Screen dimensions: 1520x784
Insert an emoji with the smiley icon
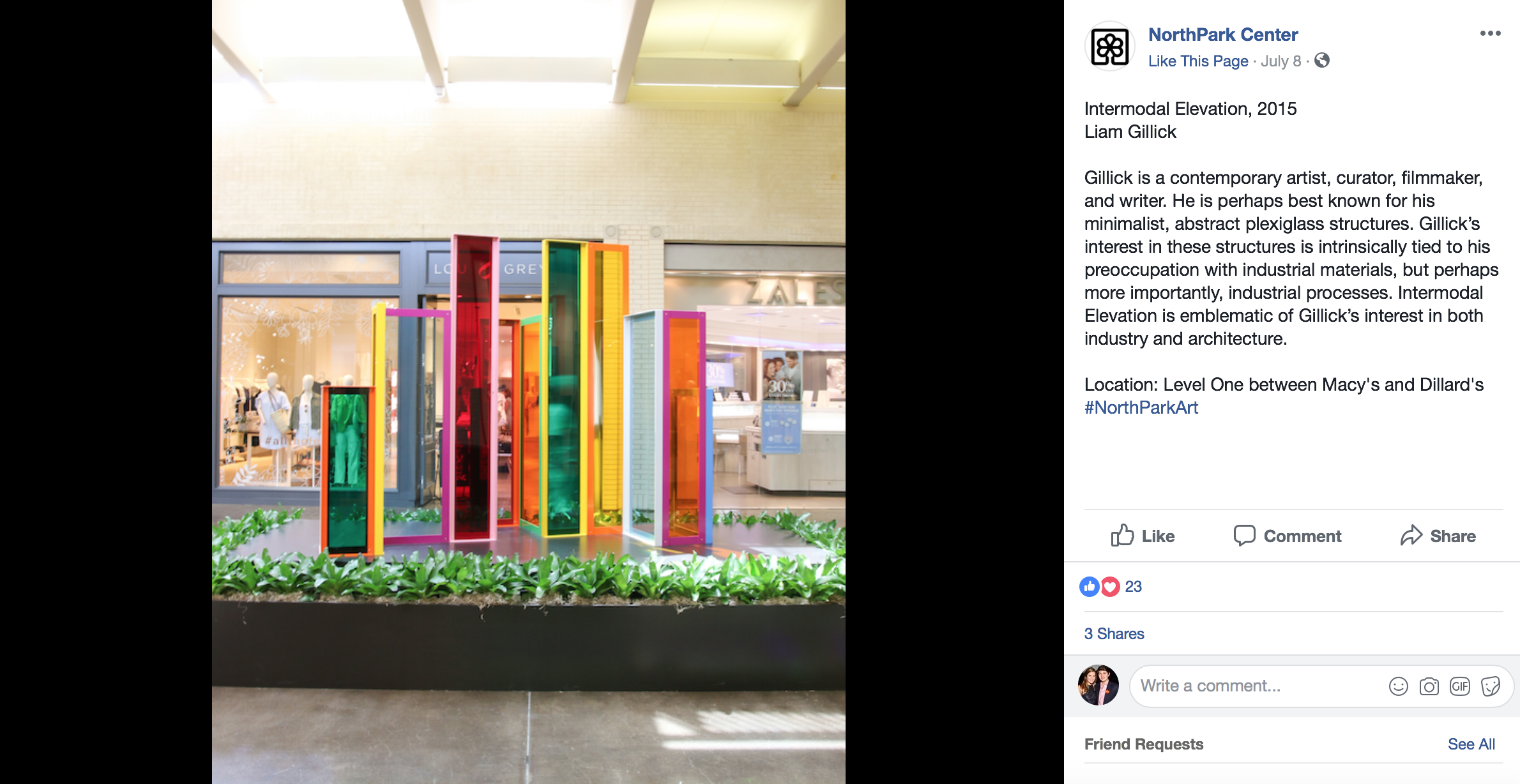[1398, 686]
